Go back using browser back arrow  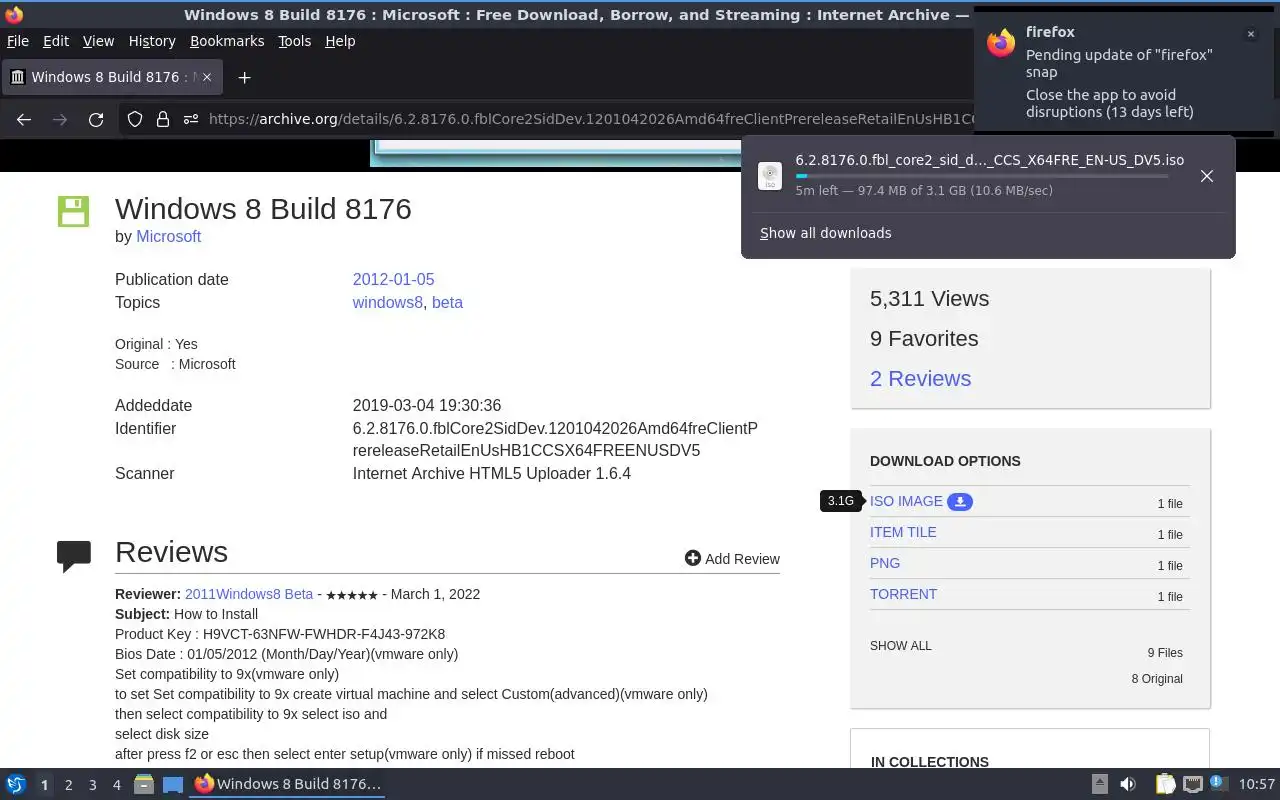tap(24, 119)
